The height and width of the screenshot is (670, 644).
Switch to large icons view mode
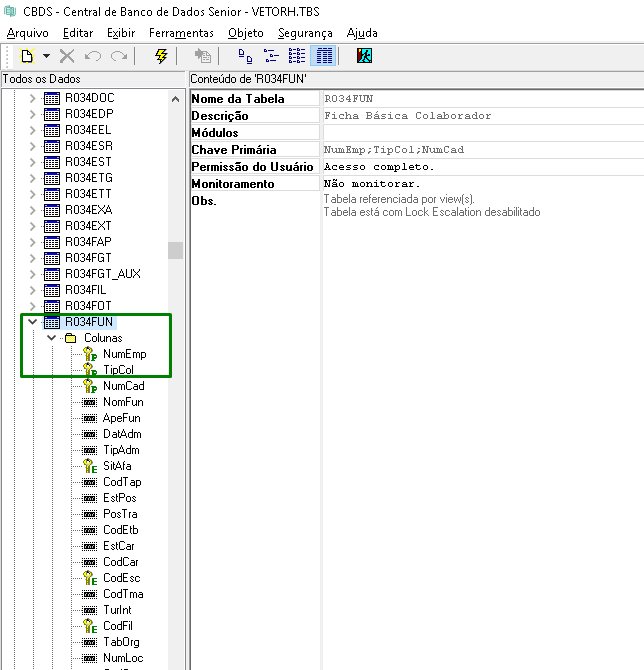tap(246, 56)
